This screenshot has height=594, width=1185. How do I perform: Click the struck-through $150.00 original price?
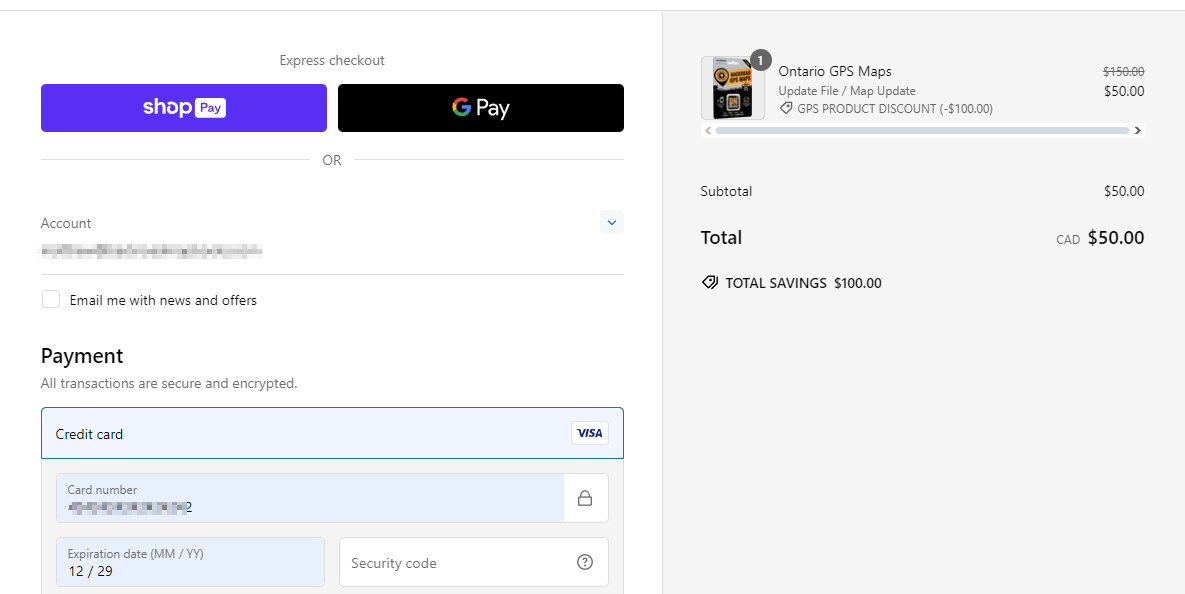click(x=1124, y=72)
